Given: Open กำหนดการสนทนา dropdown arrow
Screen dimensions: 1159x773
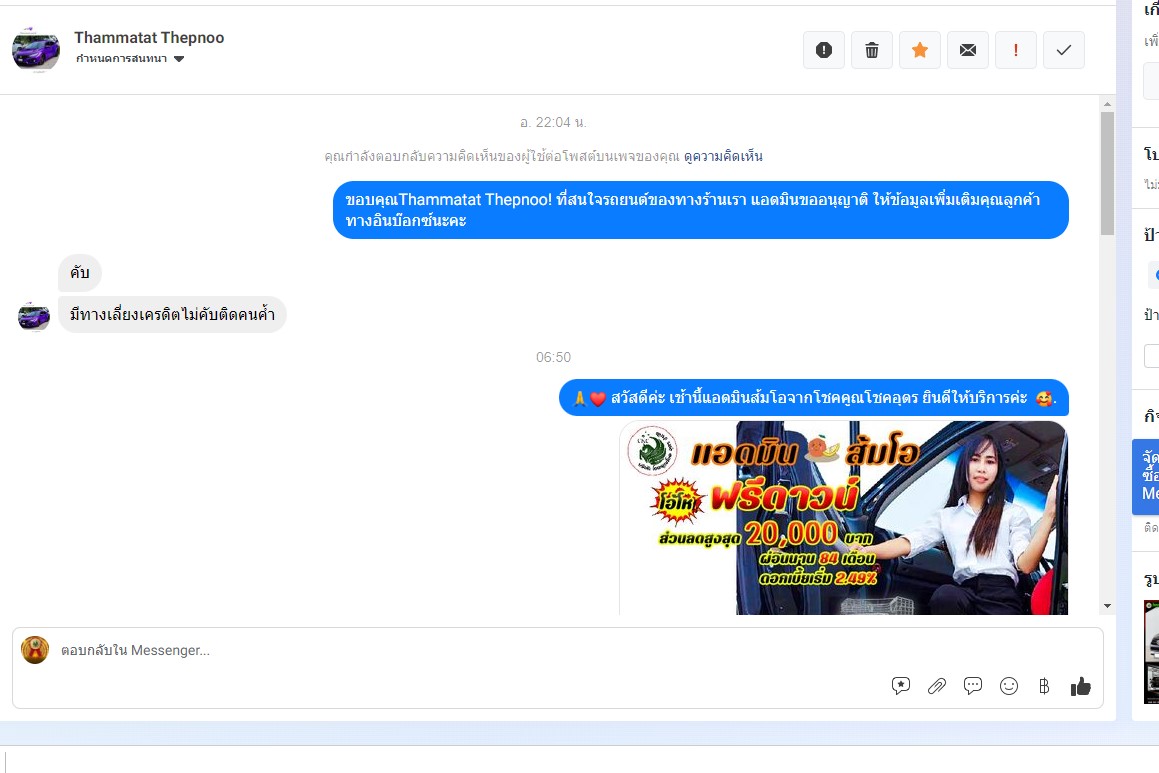Looking at the screenshot, I should [179, 59].
